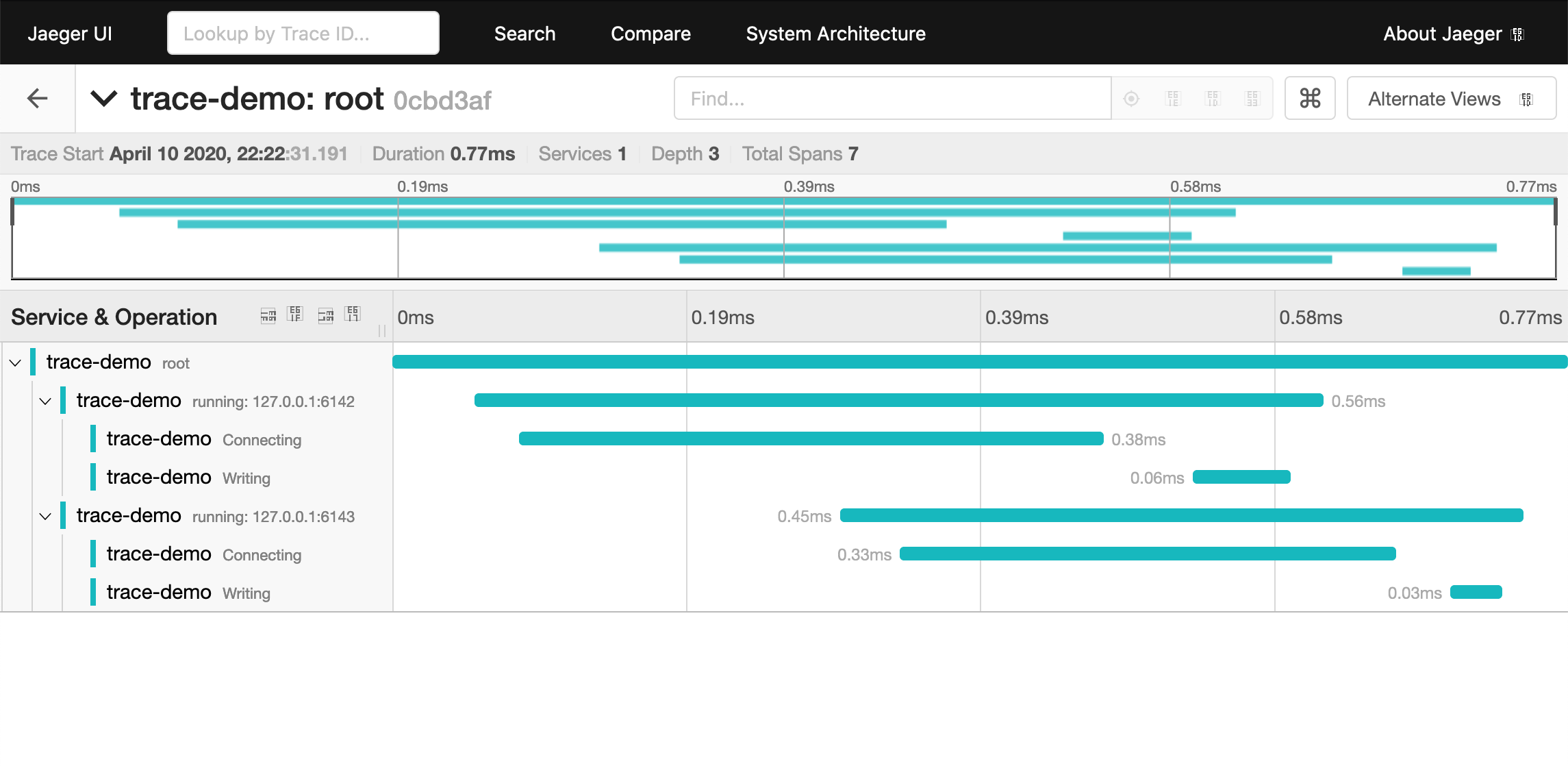Click the second icon in the Service & Operation header
Image resolution: width=1568 pixels, height=766 pixels.
[x=295, y=314]
